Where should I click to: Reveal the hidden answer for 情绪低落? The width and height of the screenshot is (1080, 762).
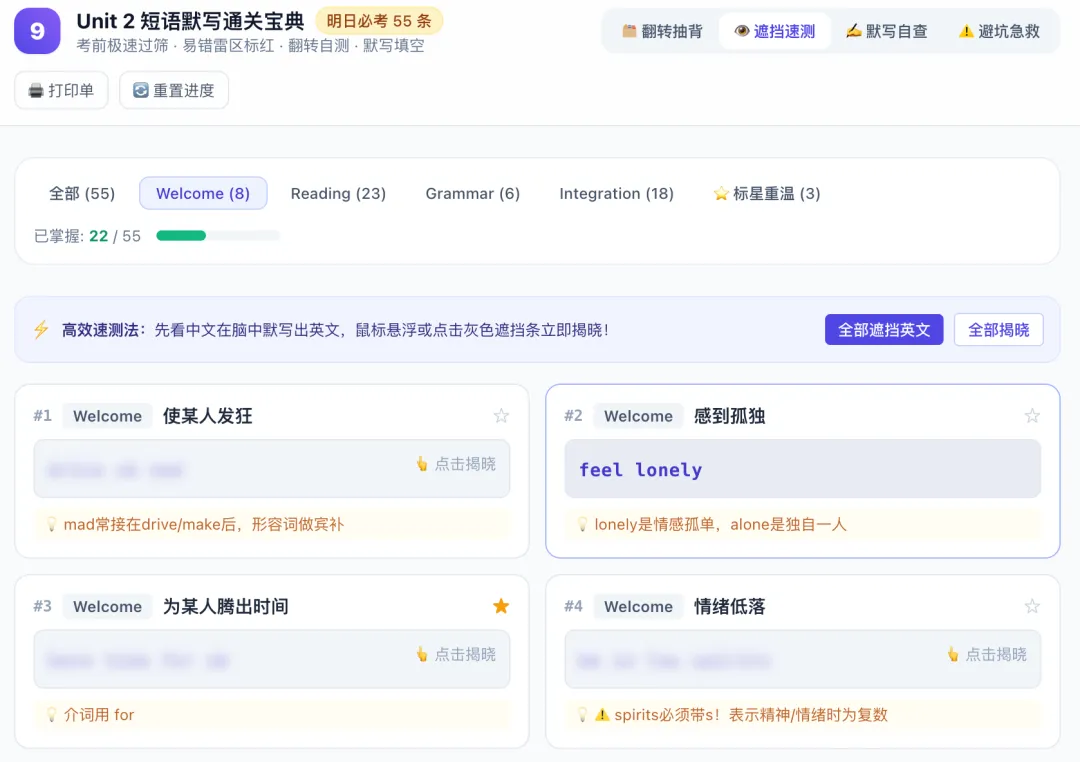tap(802, 659)
